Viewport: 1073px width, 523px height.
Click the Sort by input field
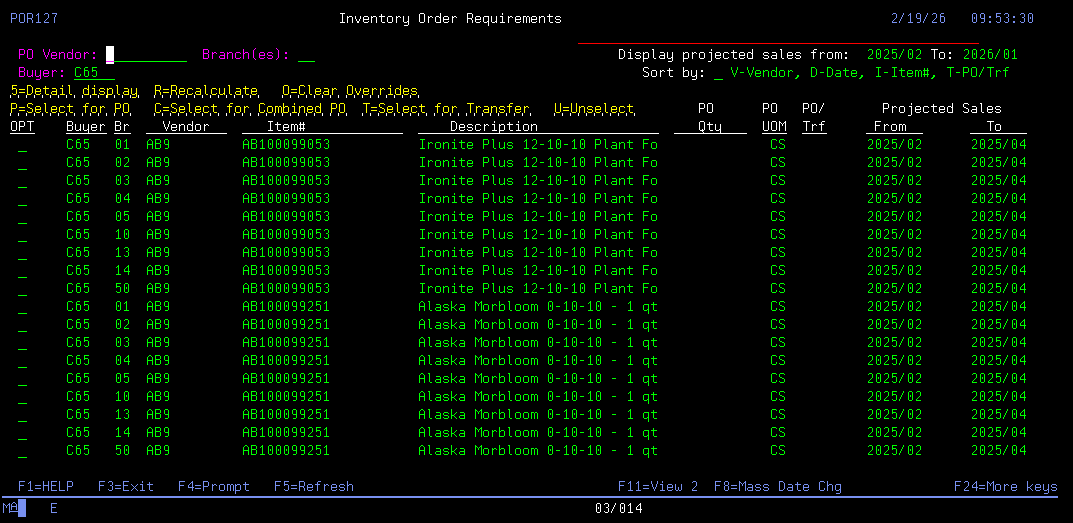click(x=719, y=73)
